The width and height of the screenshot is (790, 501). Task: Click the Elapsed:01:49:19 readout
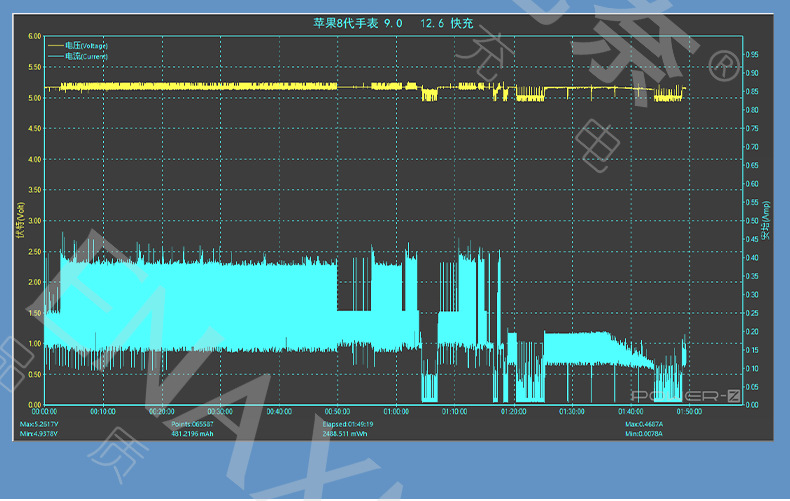point(348,424)
